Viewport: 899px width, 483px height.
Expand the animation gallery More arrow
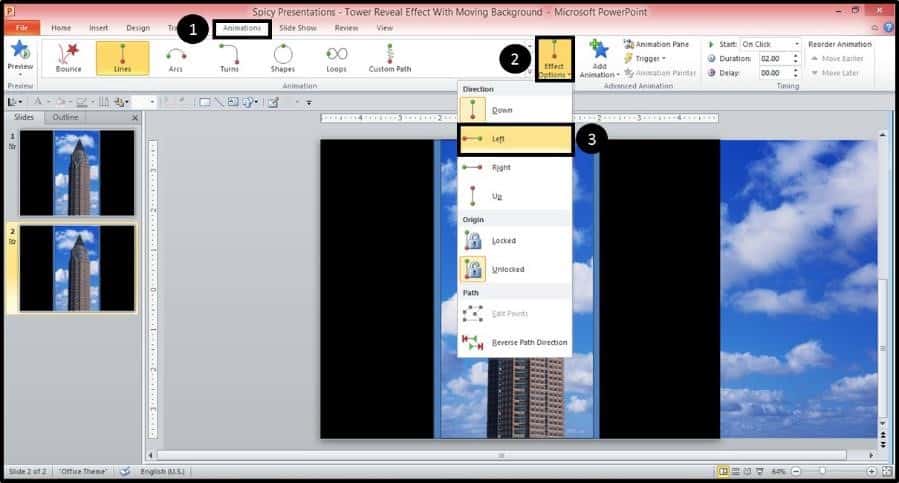pyautogui.click(x=530, y=72)
